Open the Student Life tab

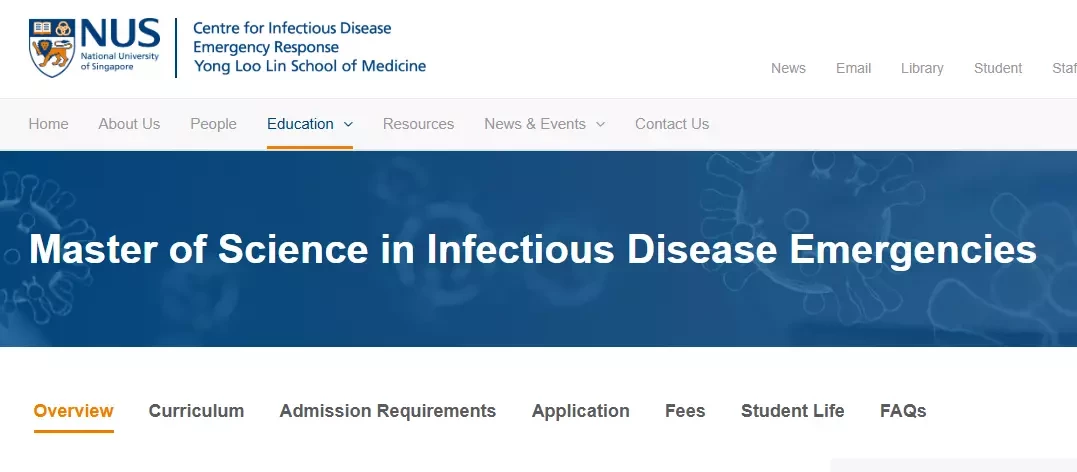pos(793,411)
